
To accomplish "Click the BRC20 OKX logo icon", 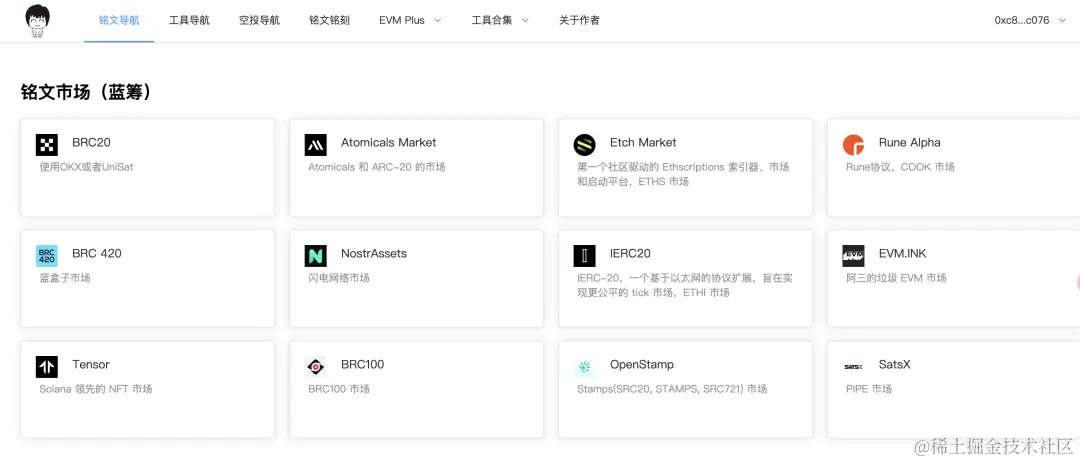I will [x=47, y=145].
